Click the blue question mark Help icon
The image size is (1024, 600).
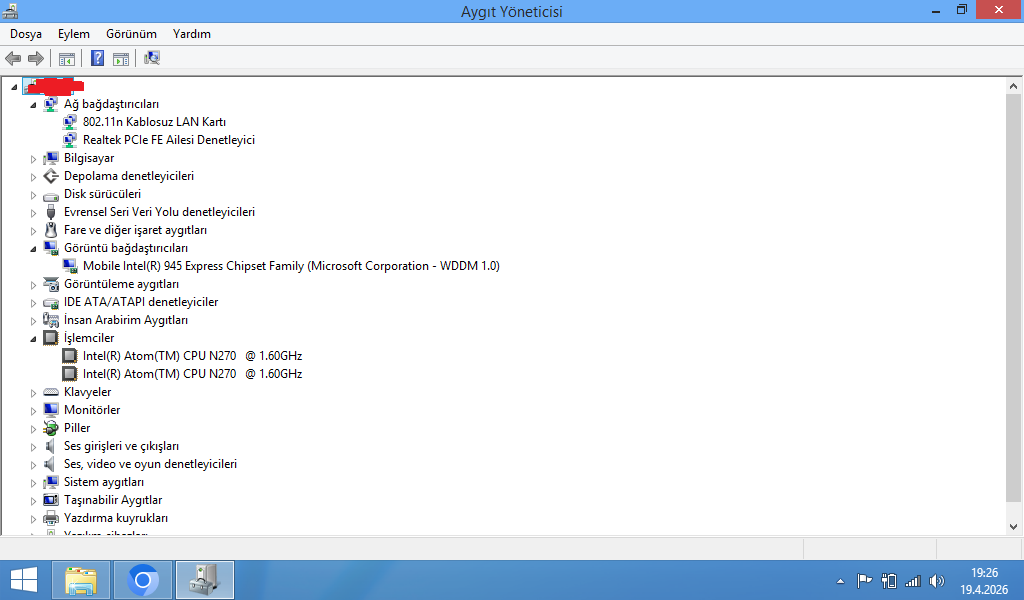tap(97, 59)
